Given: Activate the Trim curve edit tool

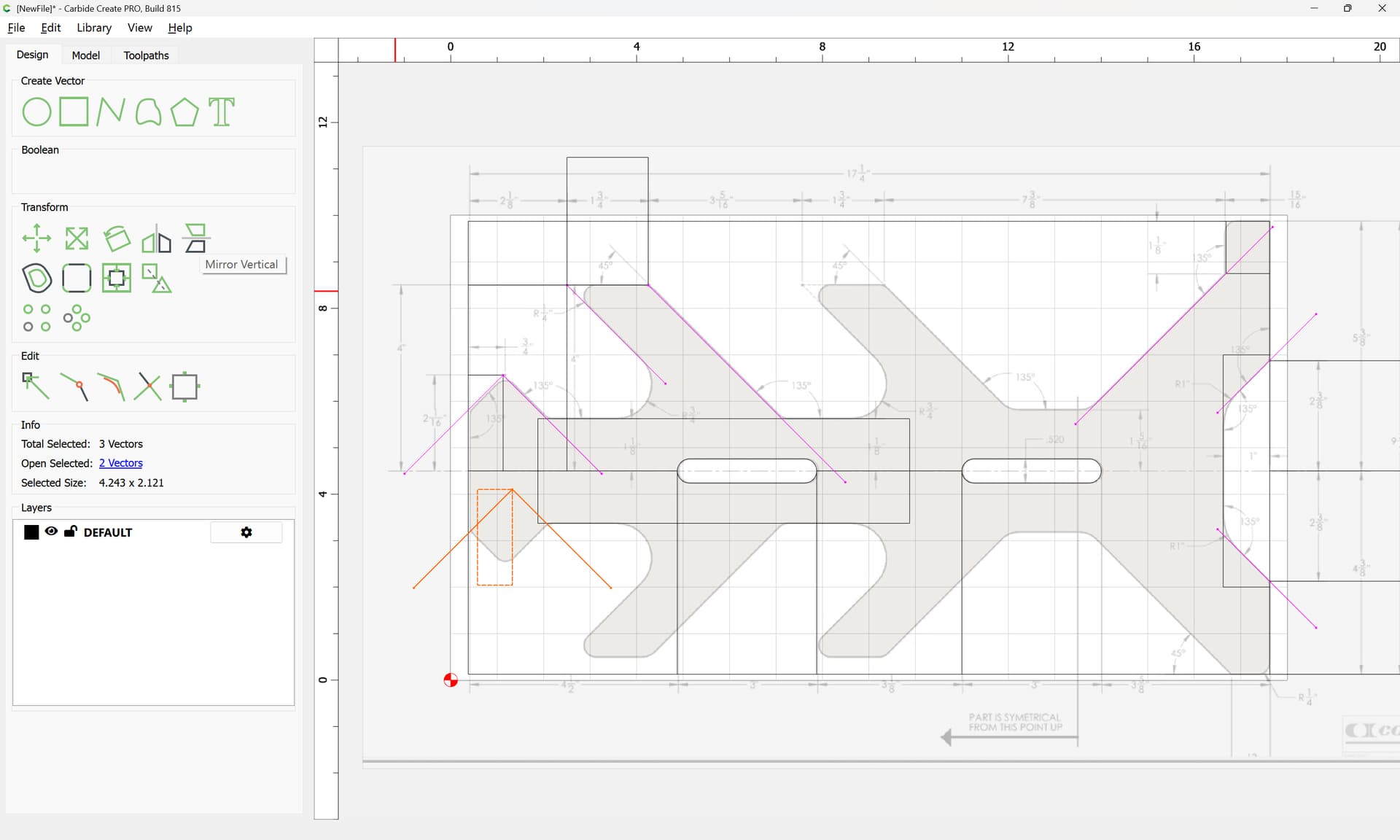Looking at the screenshot, I should 111,386.
